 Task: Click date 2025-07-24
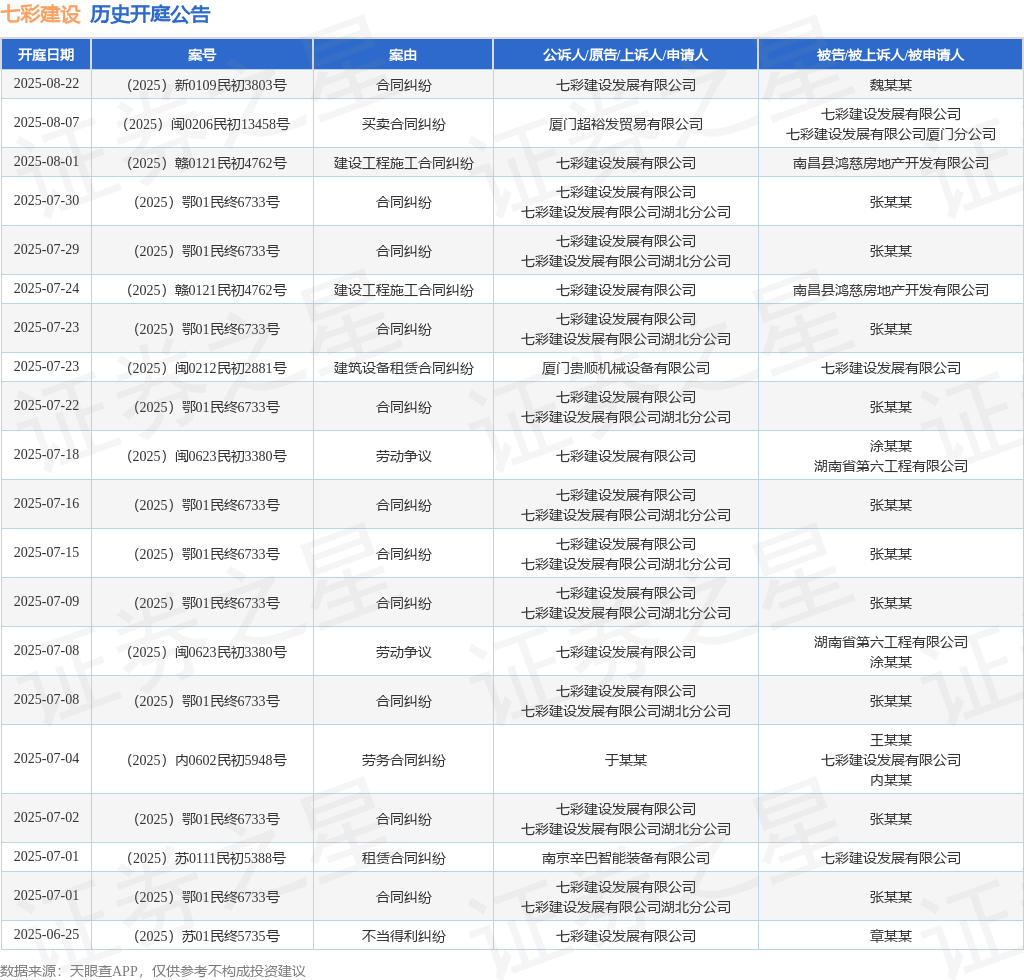(x=46, y=289)
